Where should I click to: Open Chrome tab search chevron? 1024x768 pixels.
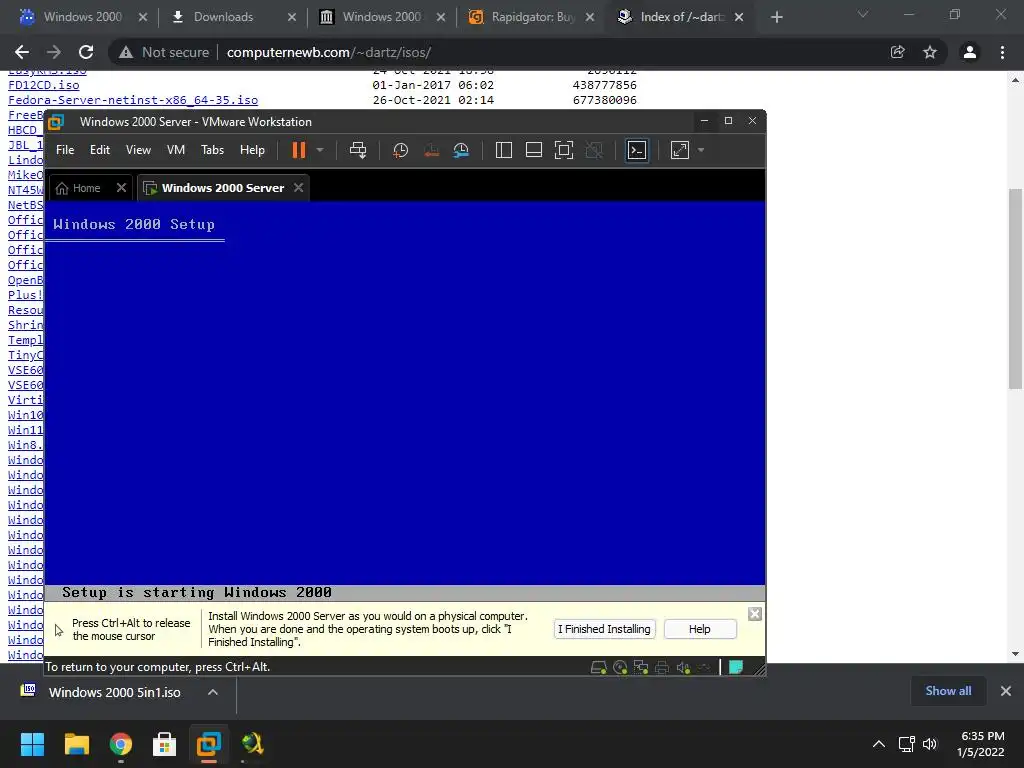863,14
